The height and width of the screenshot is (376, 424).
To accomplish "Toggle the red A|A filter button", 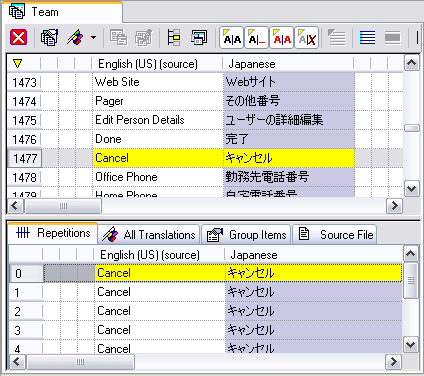I will pos(282,38).
